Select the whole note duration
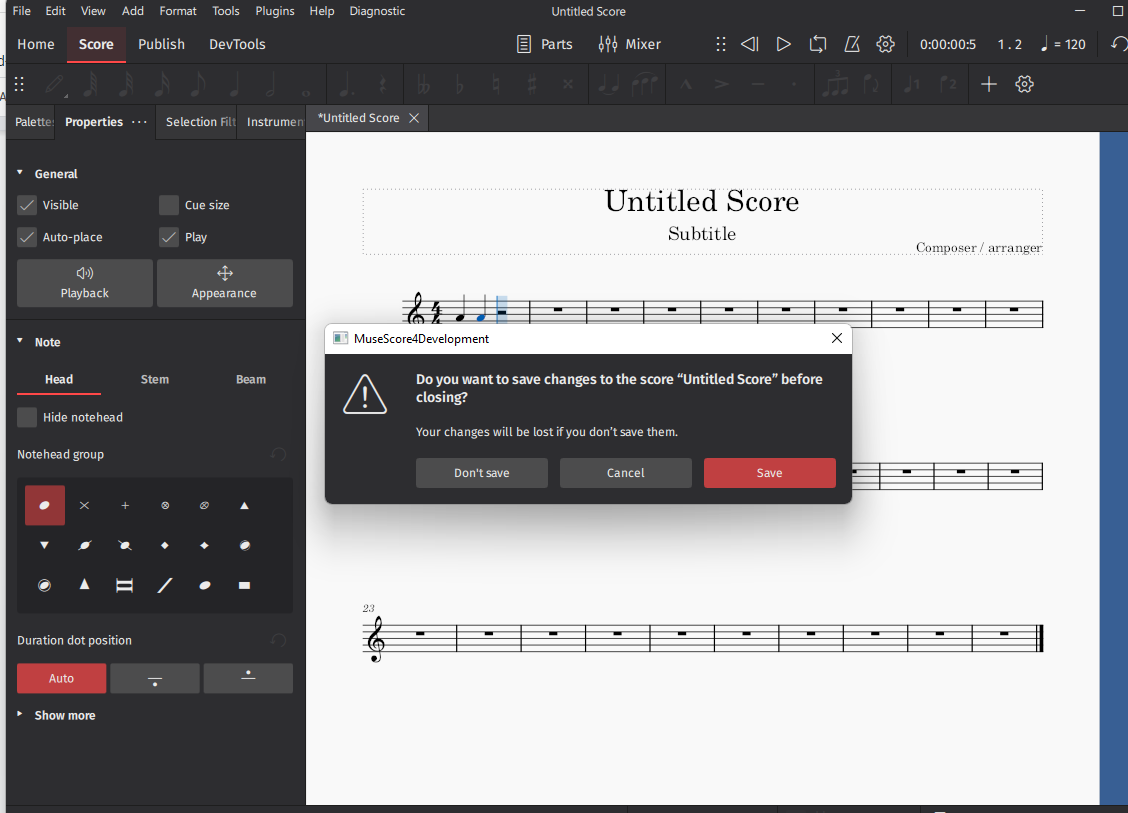The width and height of the screenshot is (1128, 813). 305,84
